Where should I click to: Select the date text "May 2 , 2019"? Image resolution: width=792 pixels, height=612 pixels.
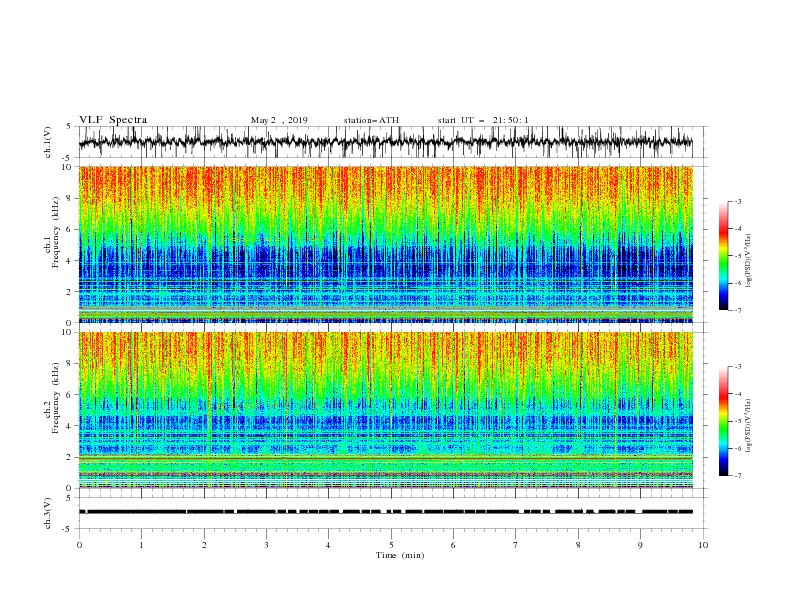coord(279,120)
